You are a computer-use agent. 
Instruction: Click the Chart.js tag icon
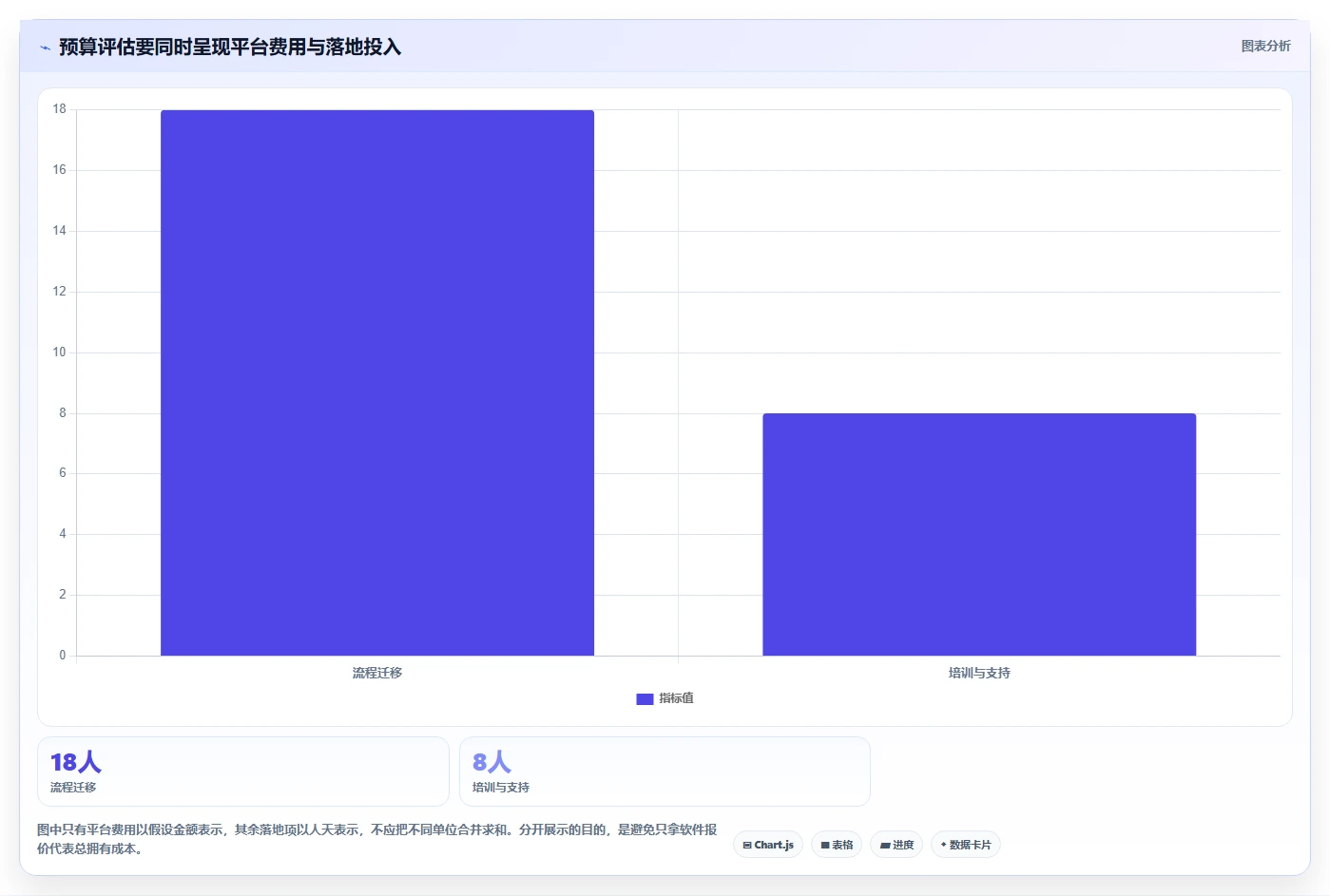(x=747, y=845)
